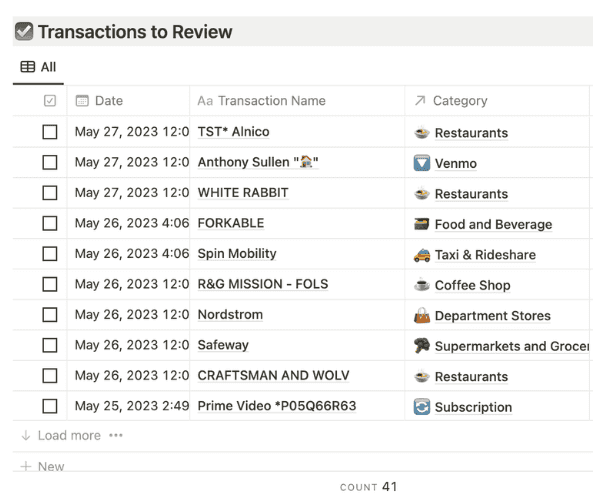Open the R&G MISSION - FOLS page
This screenshot has height=500, width=600.
263,284
